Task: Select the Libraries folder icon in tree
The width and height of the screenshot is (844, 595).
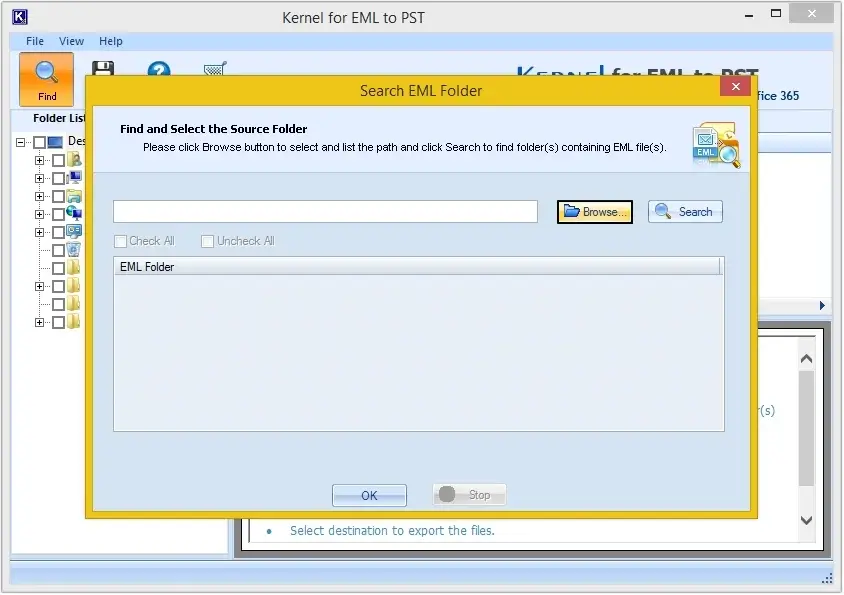Action: (x=74, y=196)
